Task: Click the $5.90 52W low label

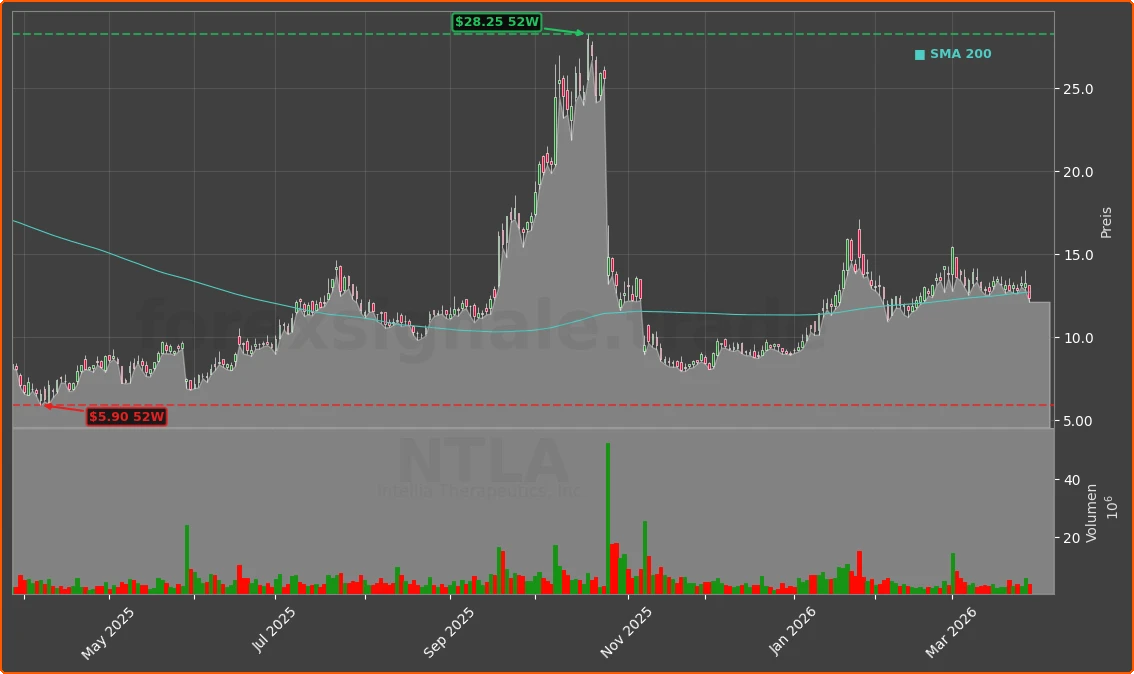Action: point(127,417)
